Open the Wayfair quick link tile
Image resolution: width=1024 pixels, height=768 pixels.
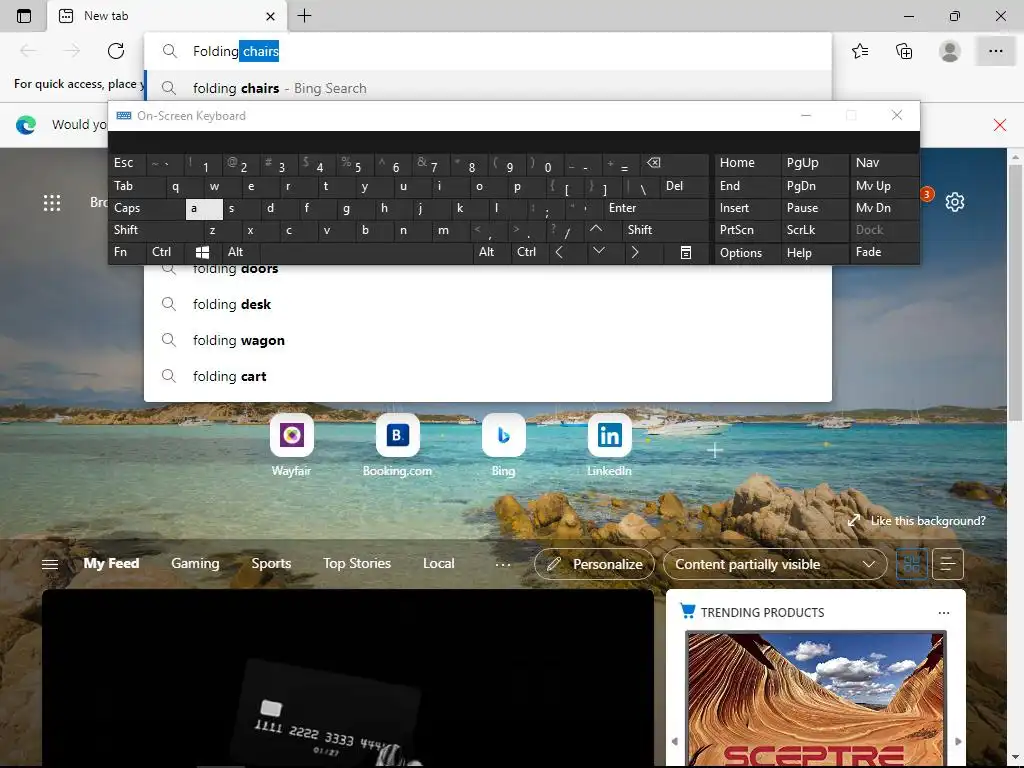pos(291,445)
